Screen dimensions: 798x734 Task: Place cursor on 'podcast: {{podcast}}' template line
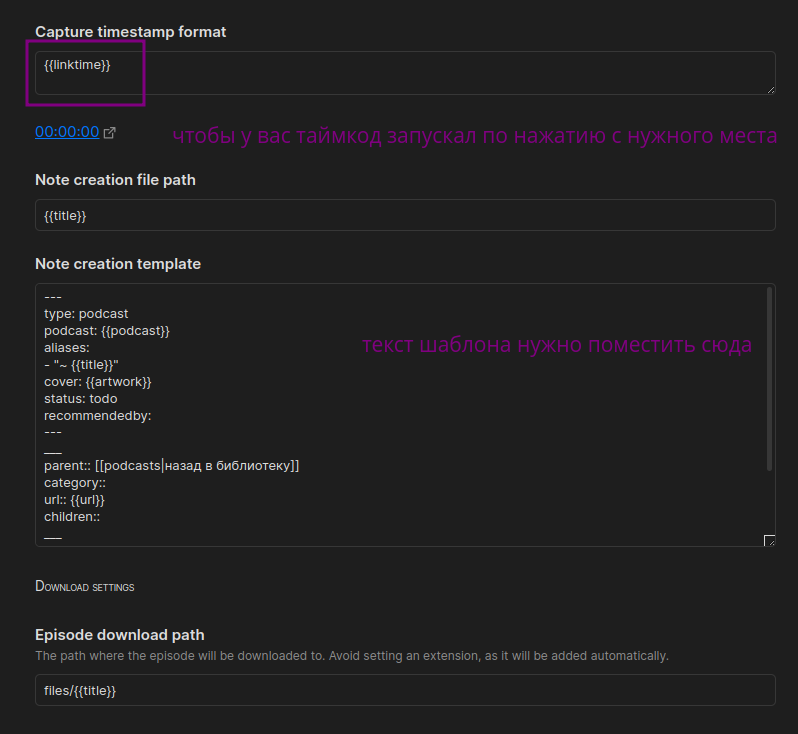point(107,331)
